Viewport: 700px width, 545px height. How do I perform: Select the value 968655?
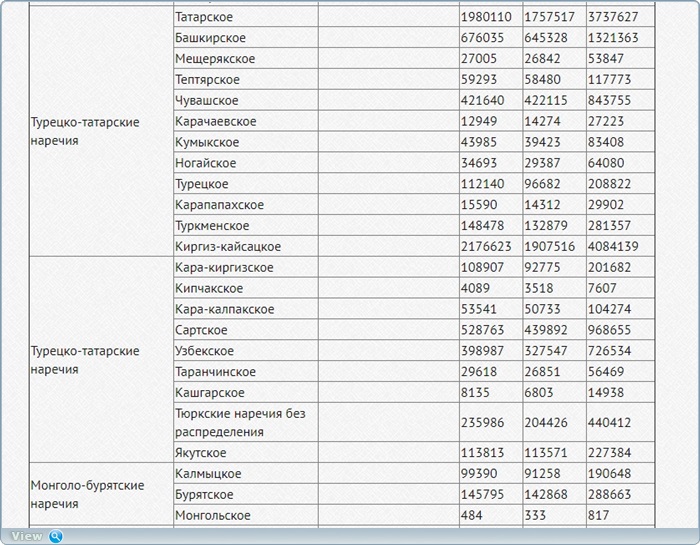pyautogui.click(x=609, y=330)
